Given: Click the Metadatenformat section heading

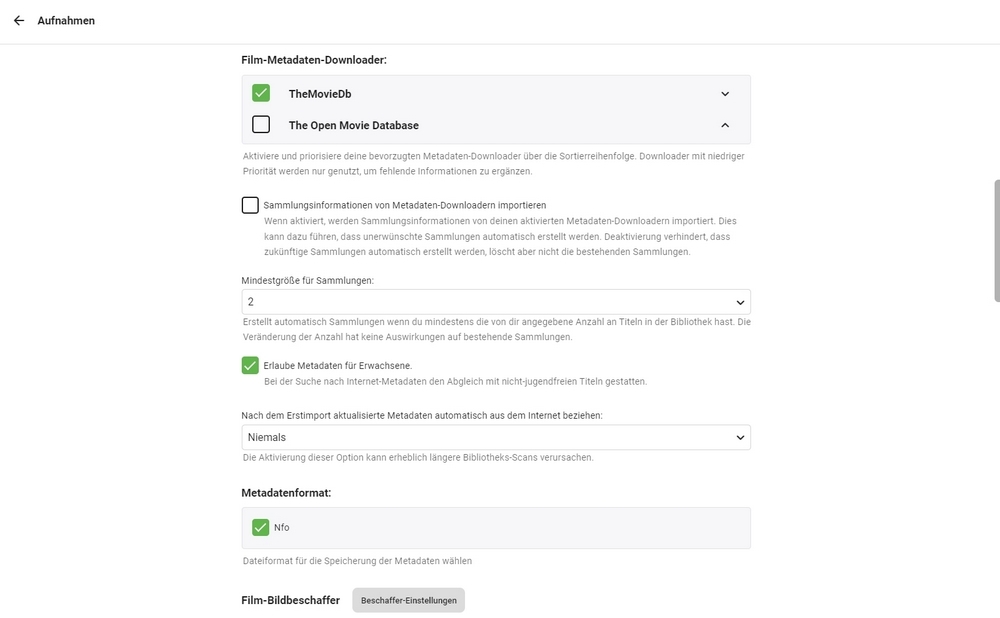Looking at the screenshot, I should click(288, 492).
